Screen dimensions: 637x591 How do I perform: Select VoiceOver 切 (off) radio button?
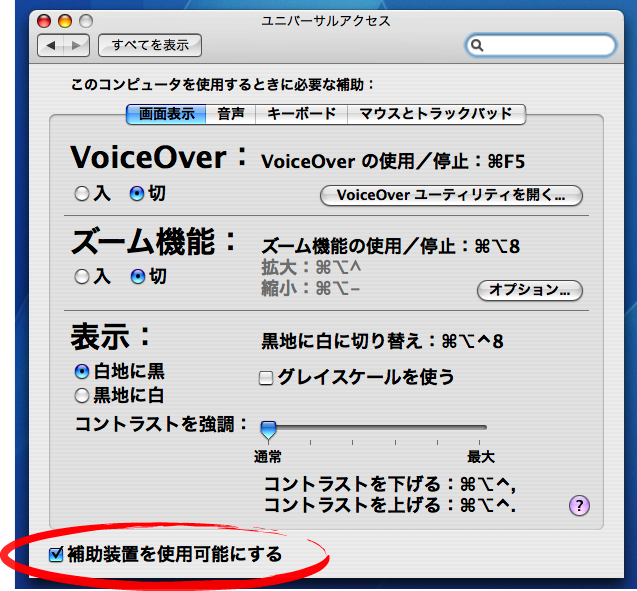coord(138,194)
